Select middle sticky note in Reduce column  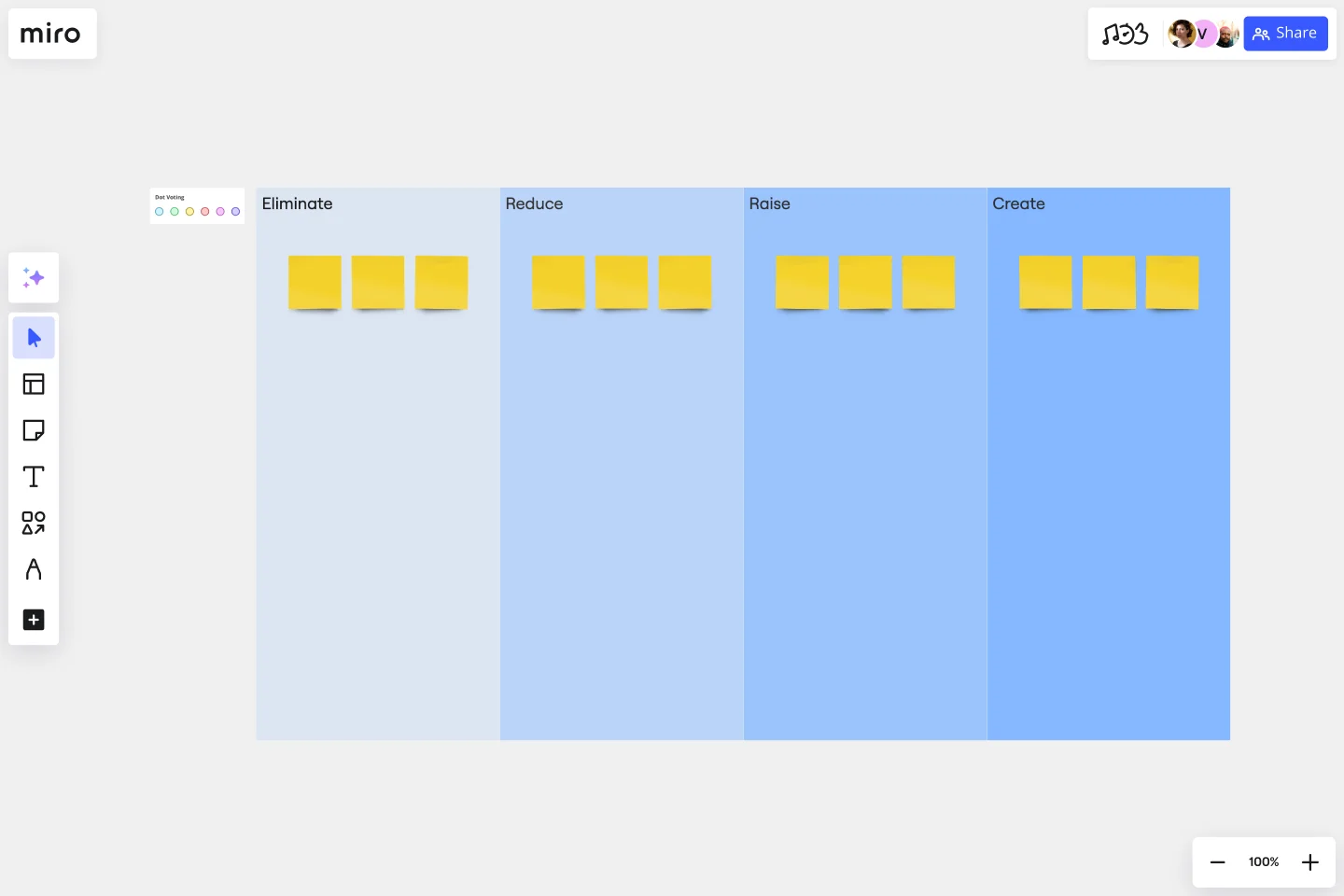[x=622, y=282]
